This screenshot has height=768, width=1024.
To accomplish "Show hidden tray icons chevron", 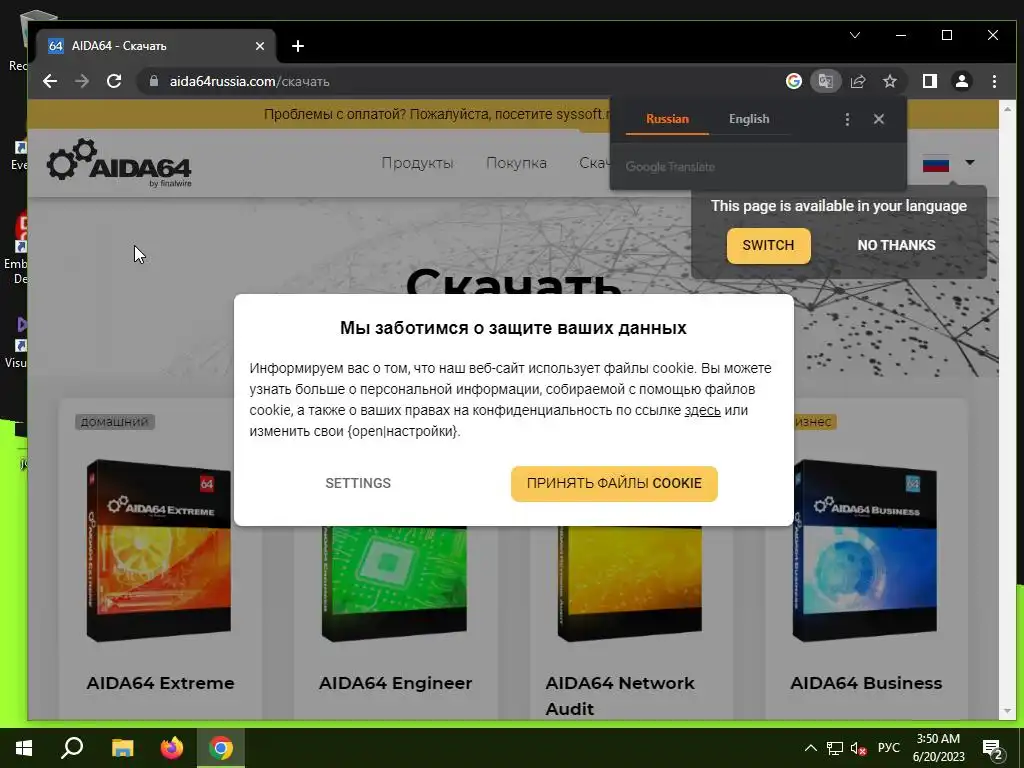I will point(810,748).
